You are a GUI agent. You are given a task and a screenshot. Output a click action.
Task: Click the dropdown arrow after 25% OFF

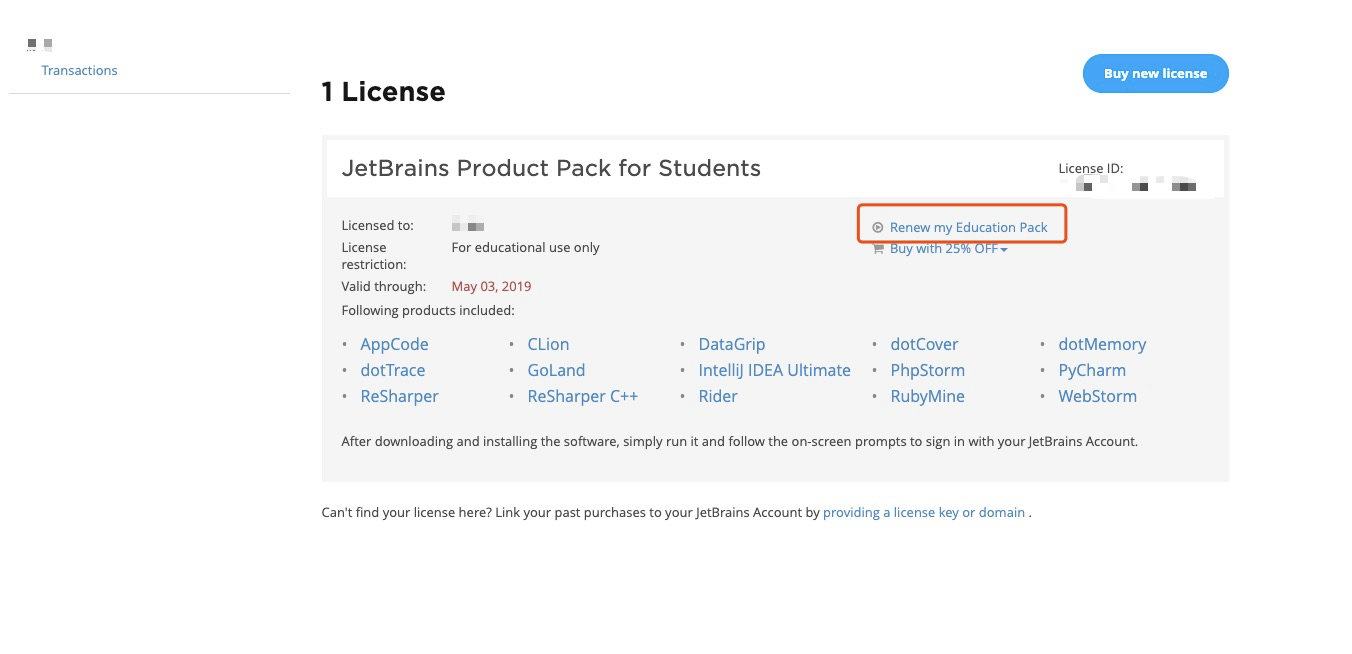click(1005, 248)
